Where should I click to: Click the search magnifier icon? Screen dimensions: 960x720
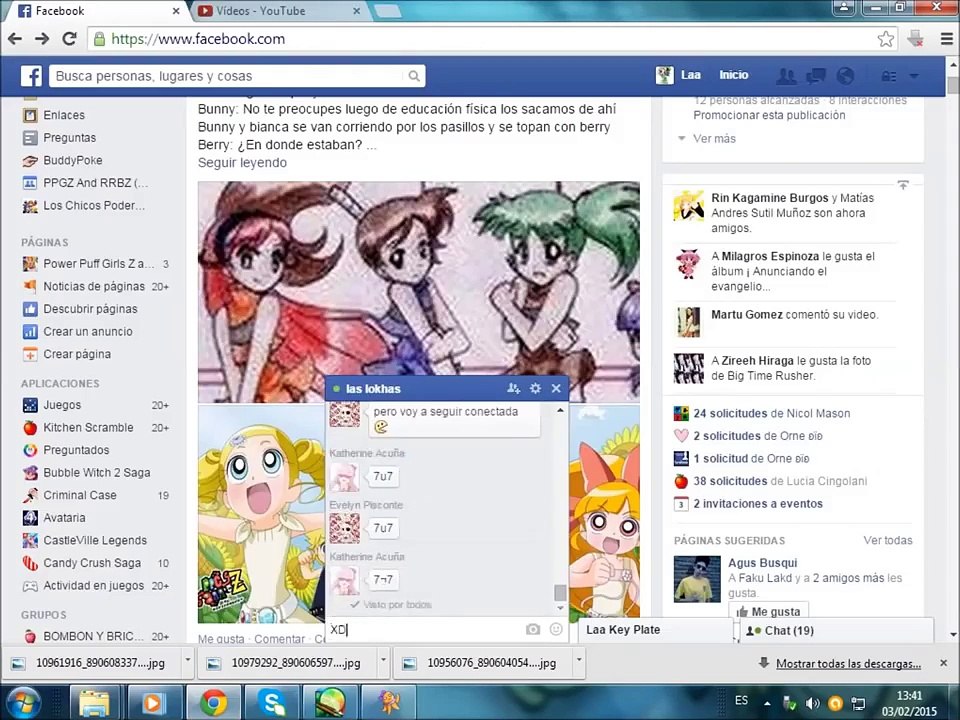pos(414,76)
